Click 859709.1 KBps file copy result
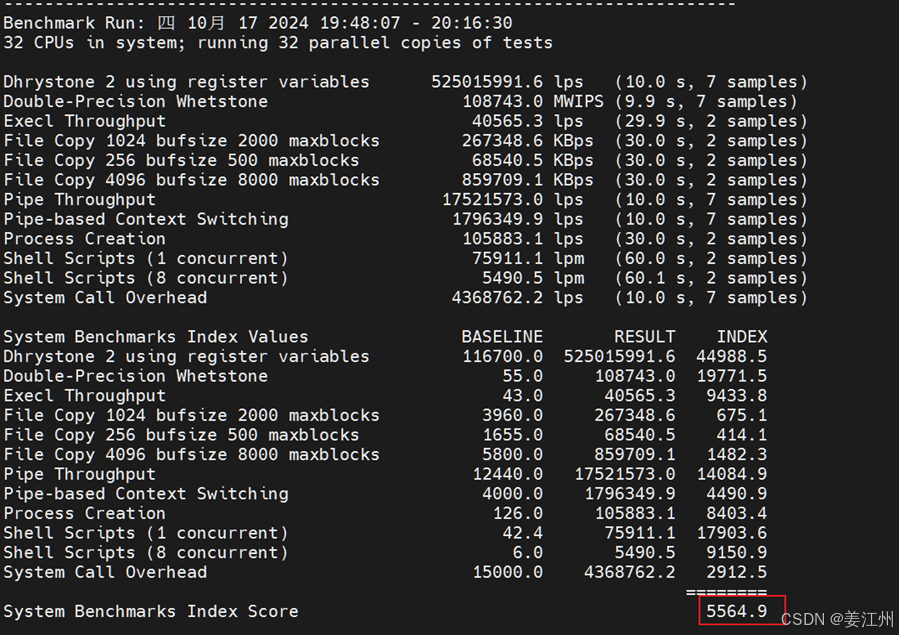 click(x=527, y=180)
